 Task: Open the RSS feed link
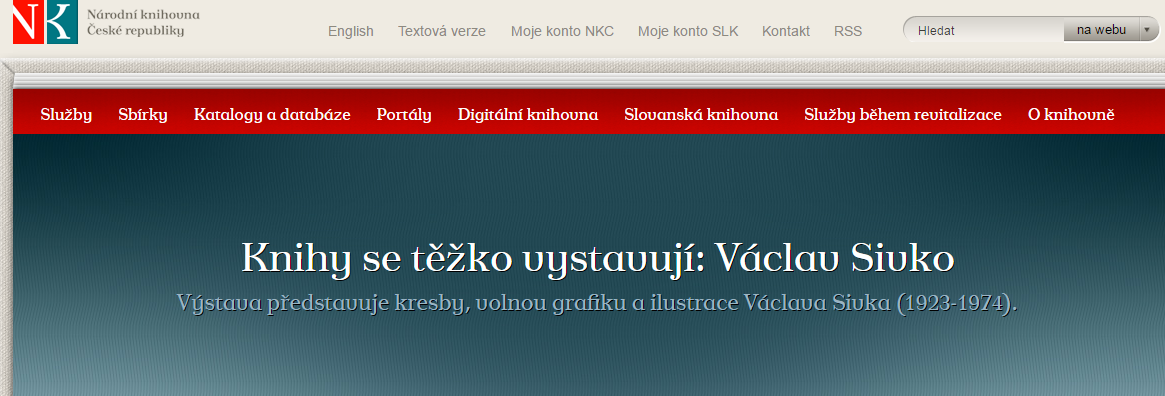(x=848, y=31)
